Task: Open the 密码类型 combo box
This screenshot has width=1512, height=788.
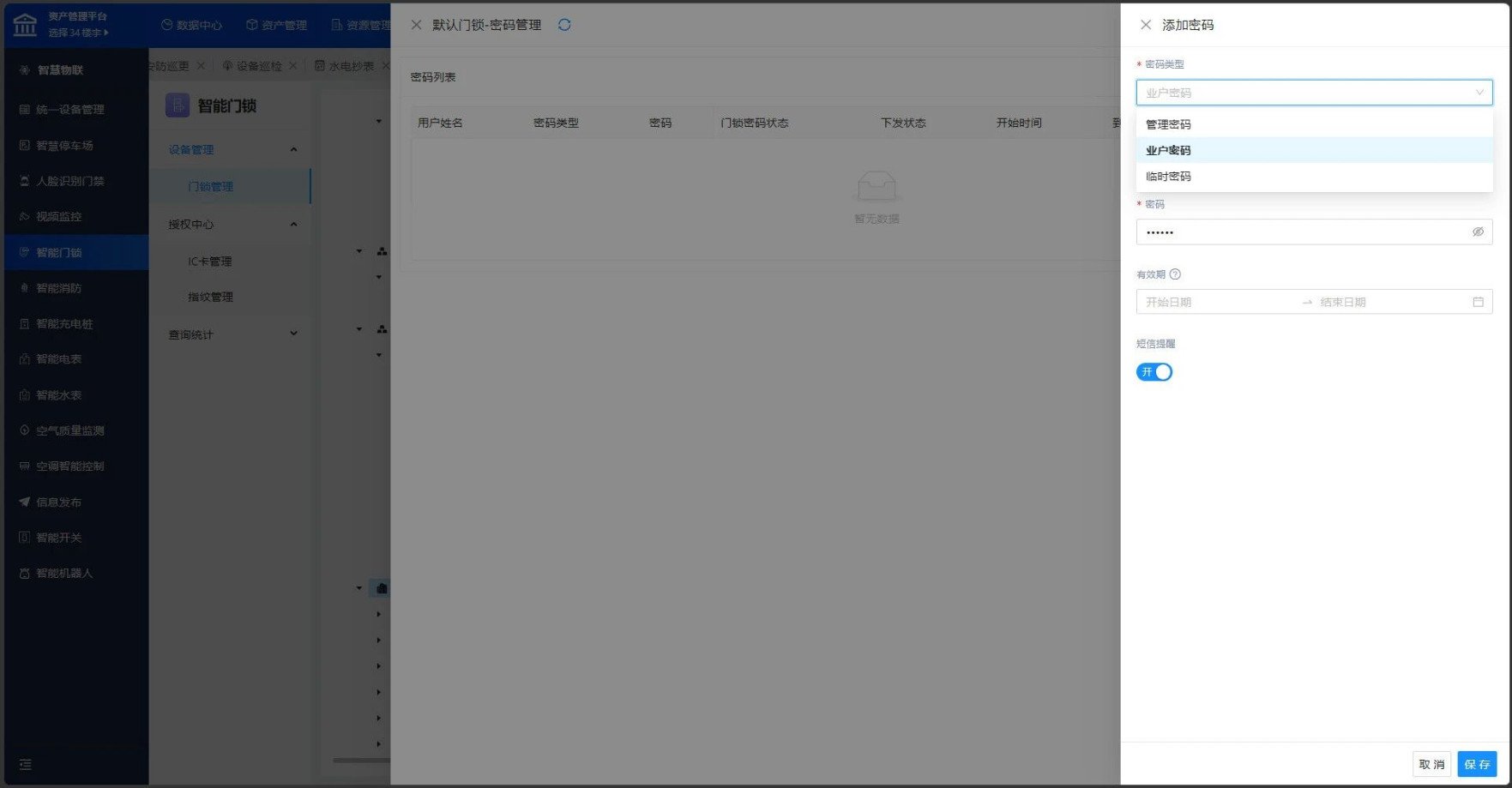Action: tap(1314, 93)
